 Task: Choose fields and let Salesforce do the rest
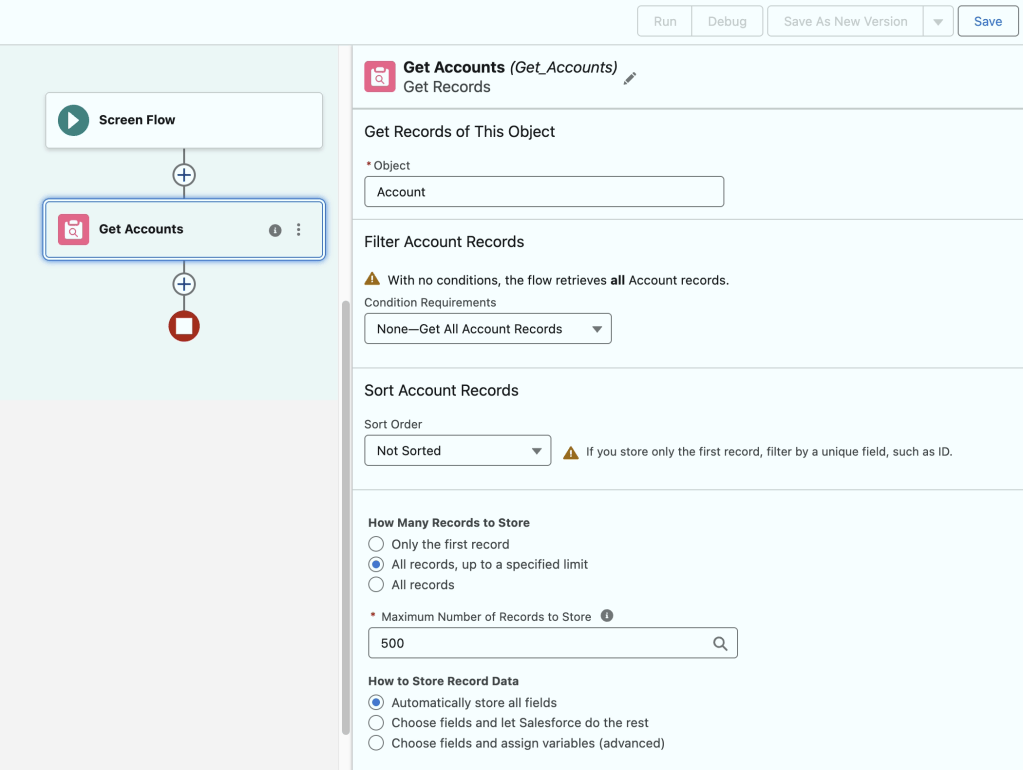(x=376, y=723)
